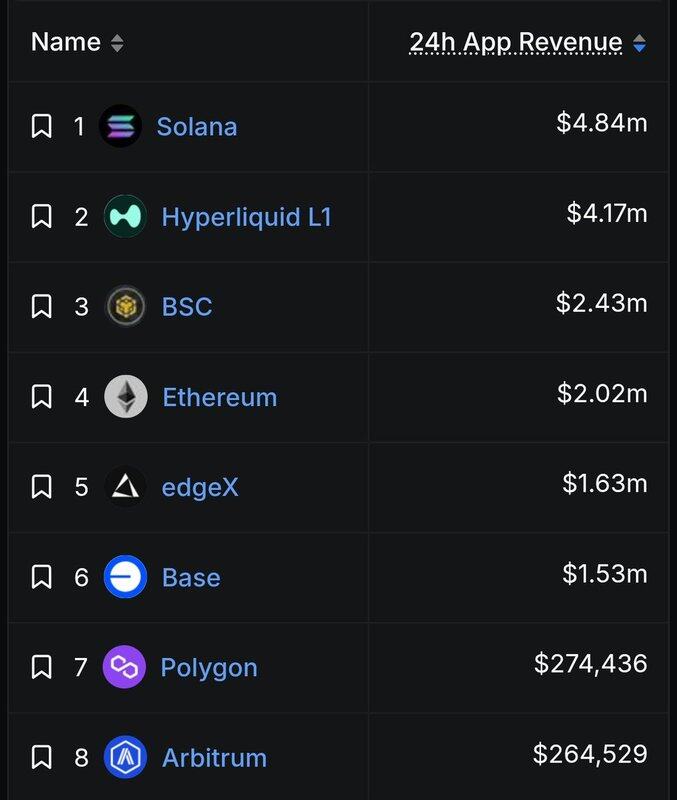Click the Arbitrum logo icon
The height and width of the screenshot is (800, 677).
pyautogui.click(x=125, y=757)
